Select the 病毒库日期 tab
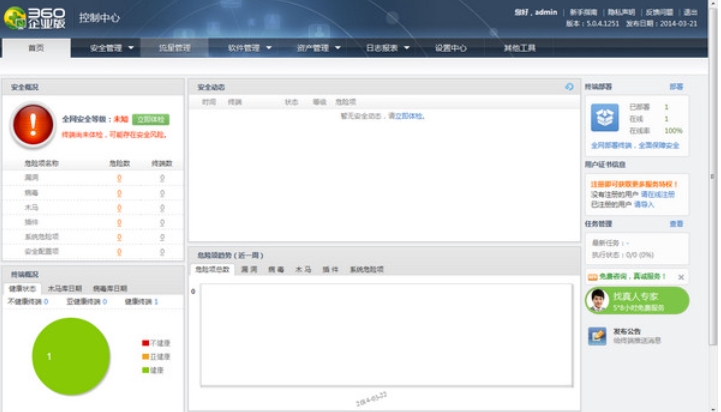Screen dimensions: 721x412 coord(110,289)
